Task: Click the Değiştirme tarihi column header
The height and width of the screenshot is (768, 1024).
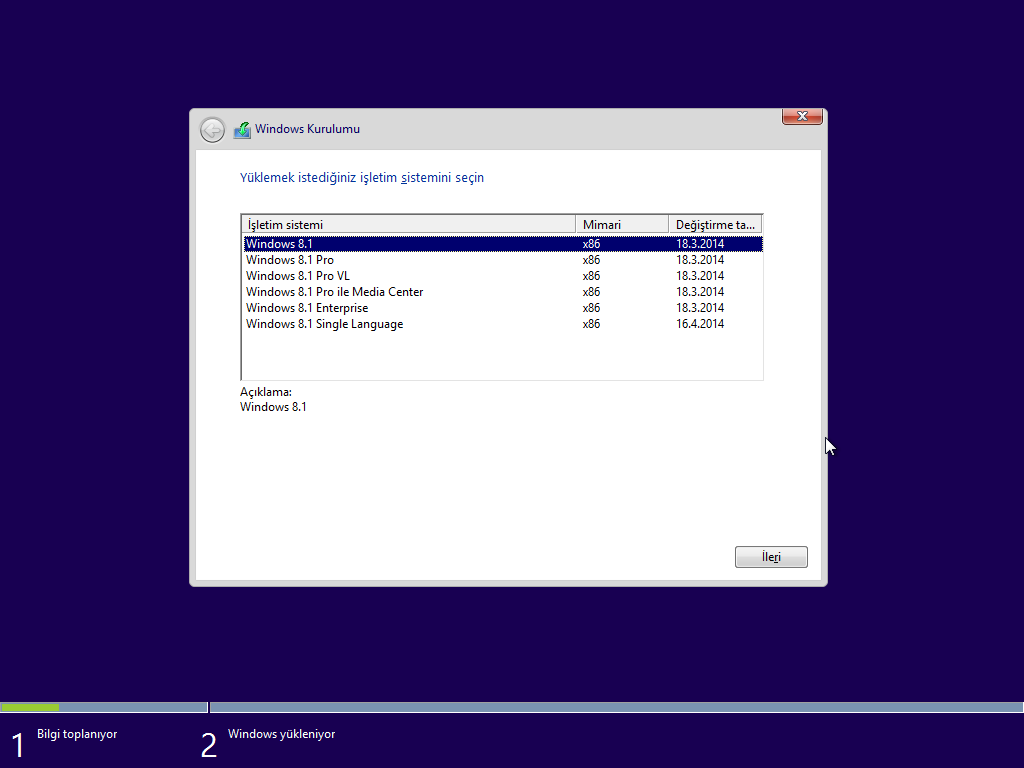Action: [x=714, y=225]
